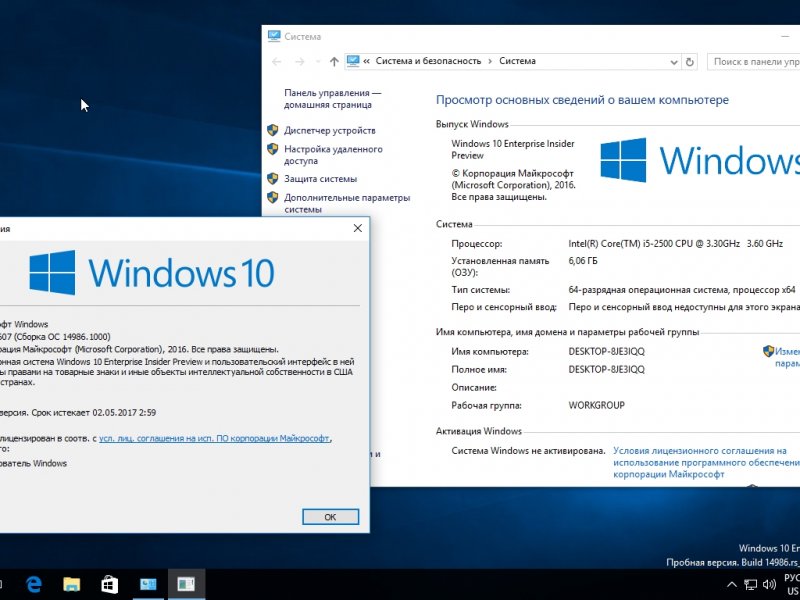The height and width of the screenshot is (600, 800).
Task: Switch to the winver taskbar button
Action: pyautogui.click(x=186, y=584)
